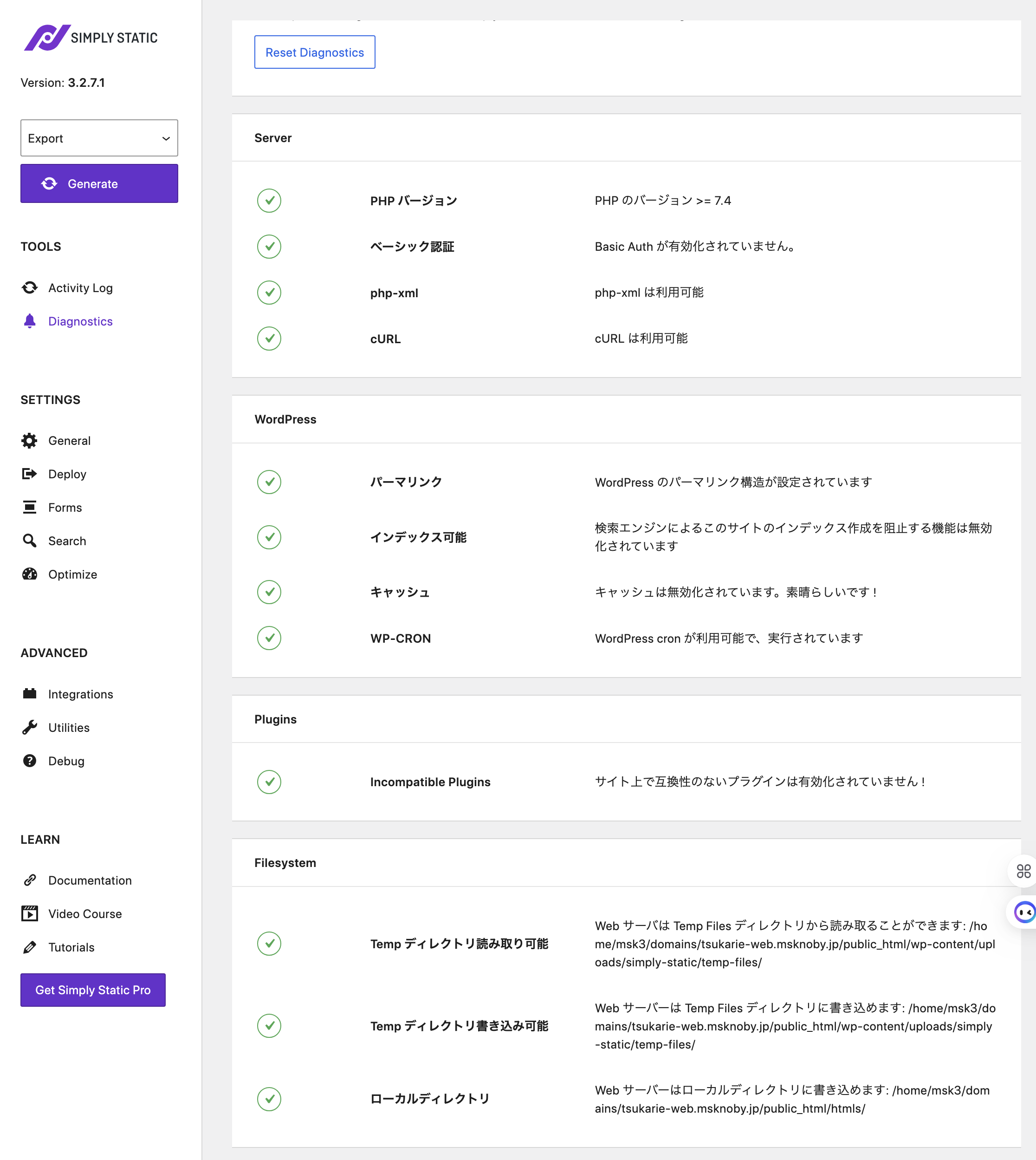Click the Utilities wrench icon
Image resolution: width=1036 pixels, height=1160 pixels.
[x=30, y=727]
